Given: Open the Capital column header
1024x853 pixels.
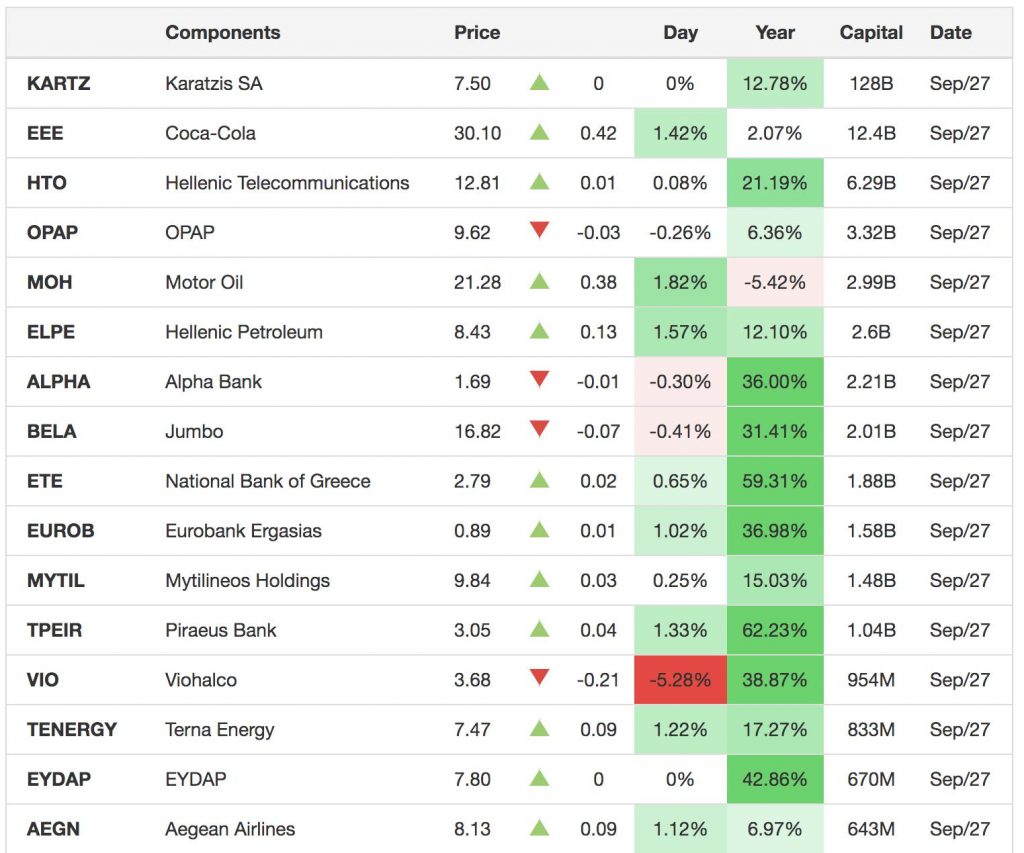Looking at the screenshot, I should coord(870,32).
